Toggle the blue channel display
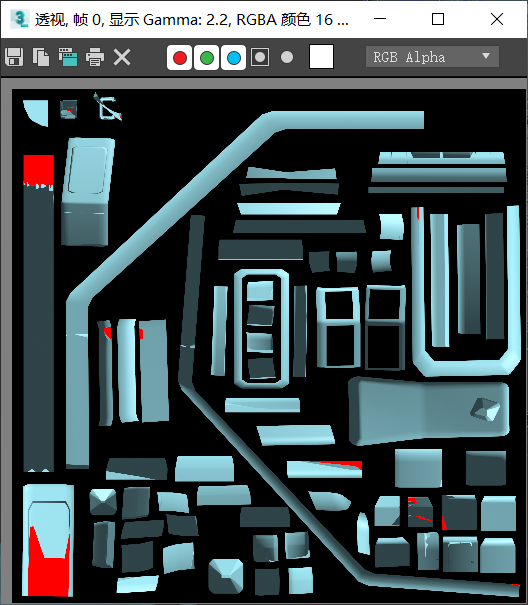528x605 pixels. click(x=234, y=57)
